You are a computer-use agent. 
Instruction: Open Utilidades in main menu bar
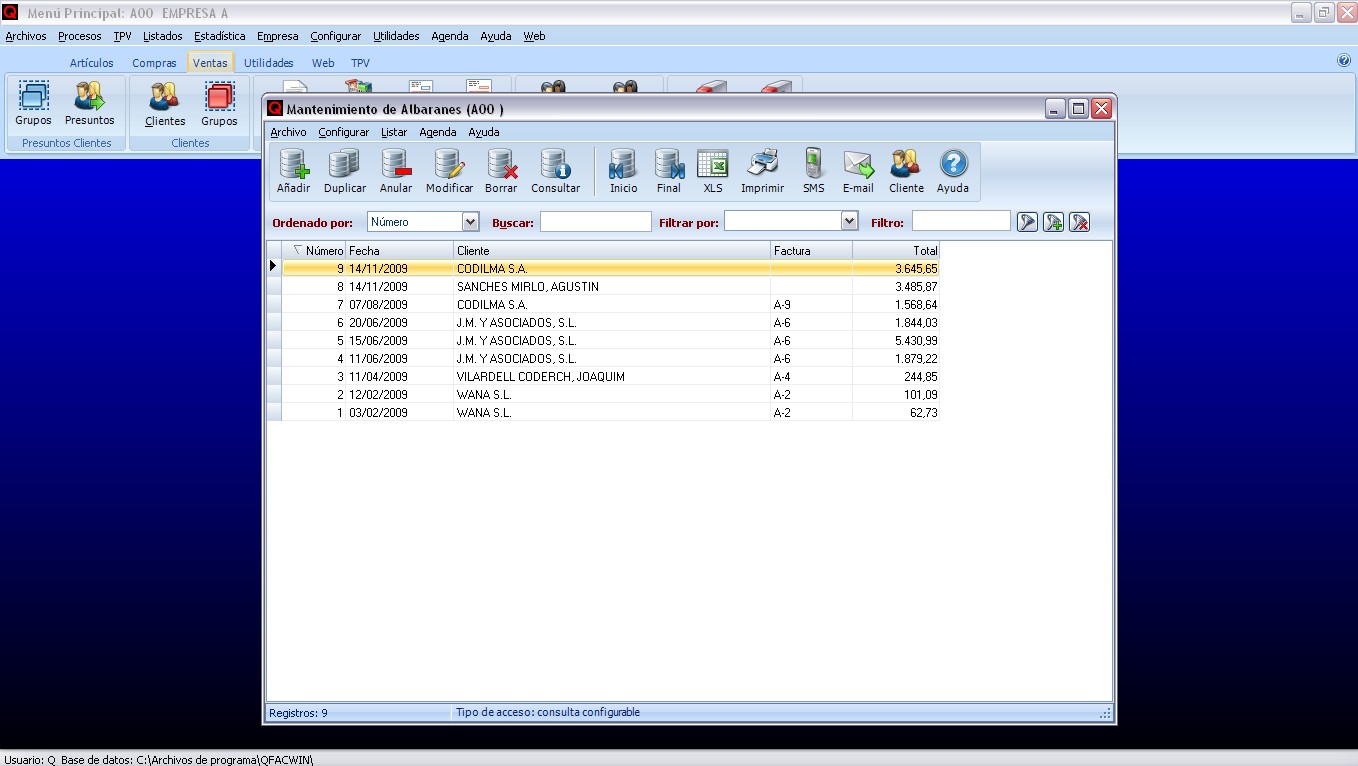(396, 36)
